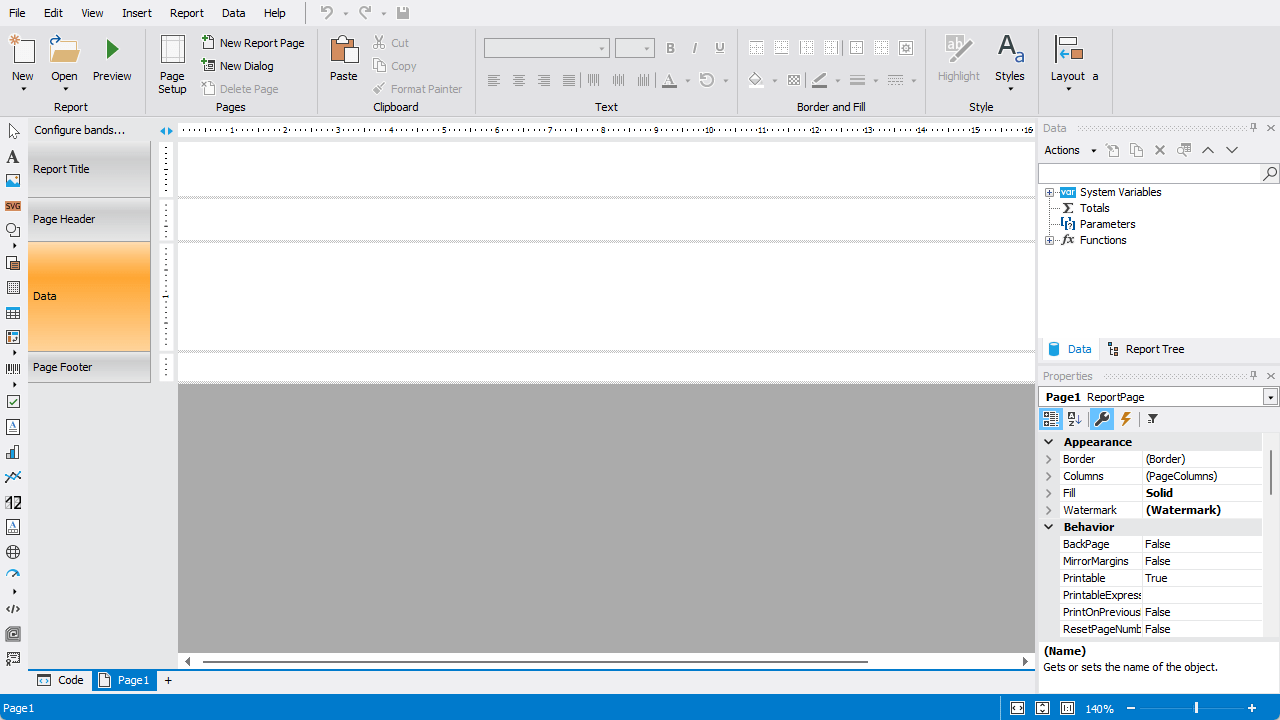1280x720 pixels.
Task: Select the digital signature certificate tool
Action: [x=13, y=659]
